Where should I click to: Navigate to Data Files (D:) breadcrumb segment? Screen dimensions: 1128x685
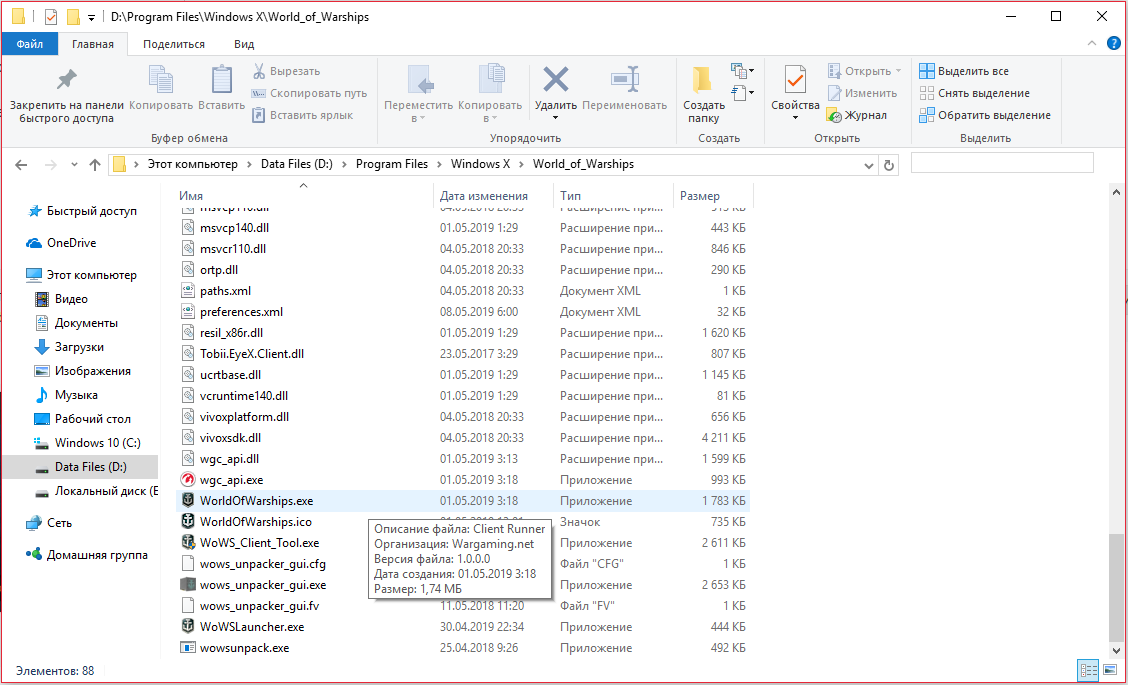[296, 164]
